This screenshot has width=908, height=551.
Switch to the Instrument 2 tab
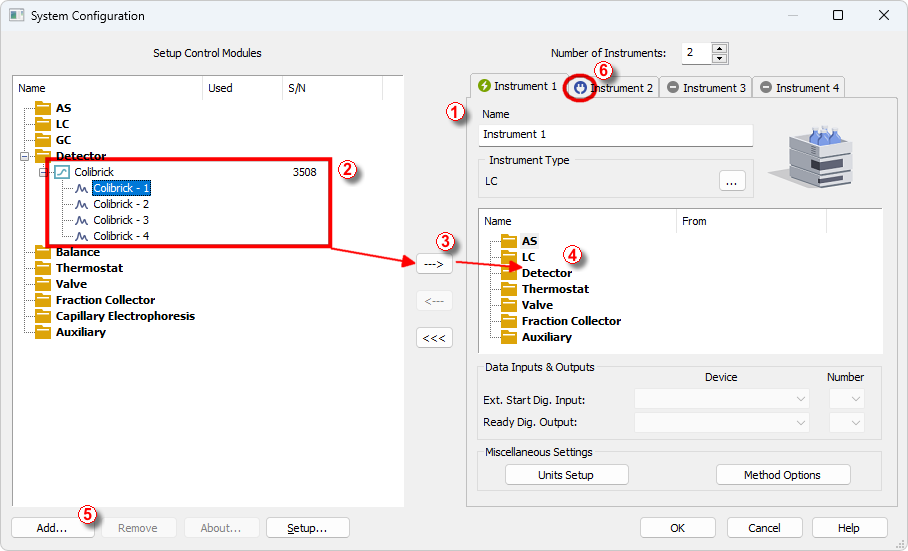[x=612, y=87]
